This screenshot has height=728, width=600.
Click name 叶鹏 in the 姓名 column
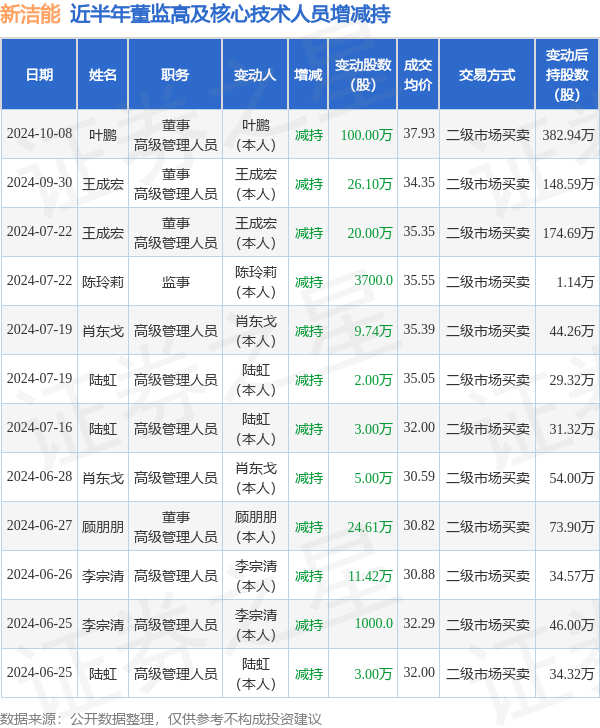pos(103,135)
